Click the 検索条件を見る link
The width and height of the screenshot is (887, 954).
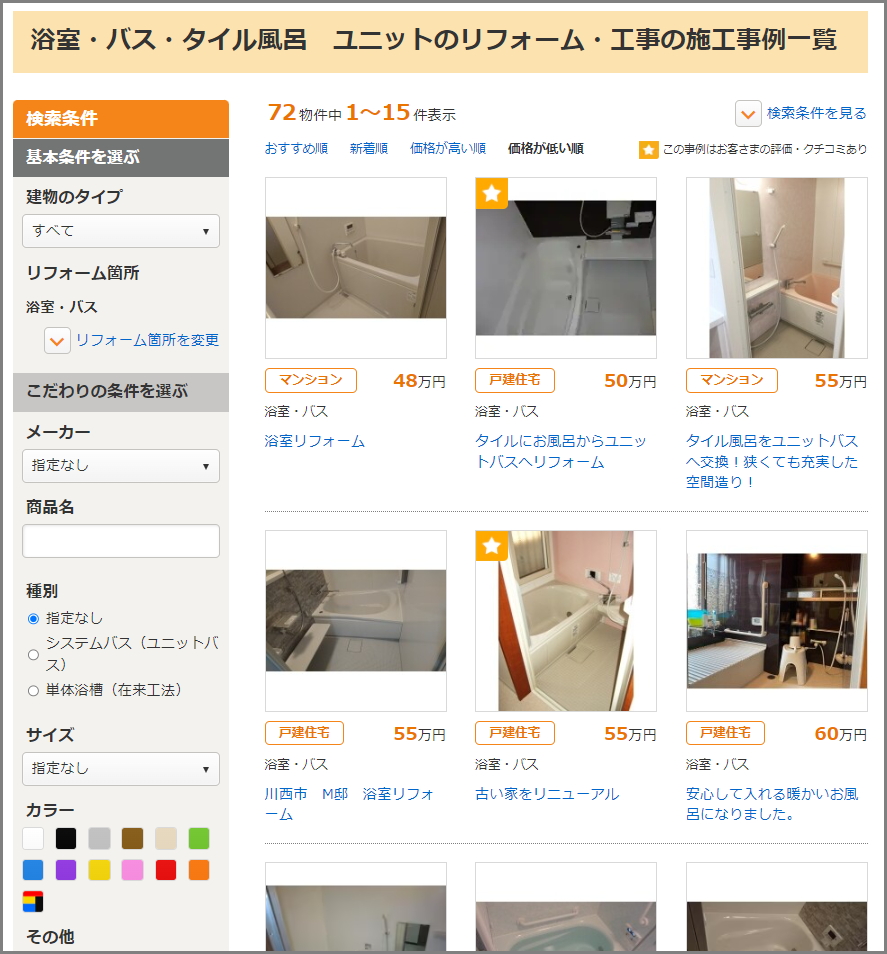[816, 113]
